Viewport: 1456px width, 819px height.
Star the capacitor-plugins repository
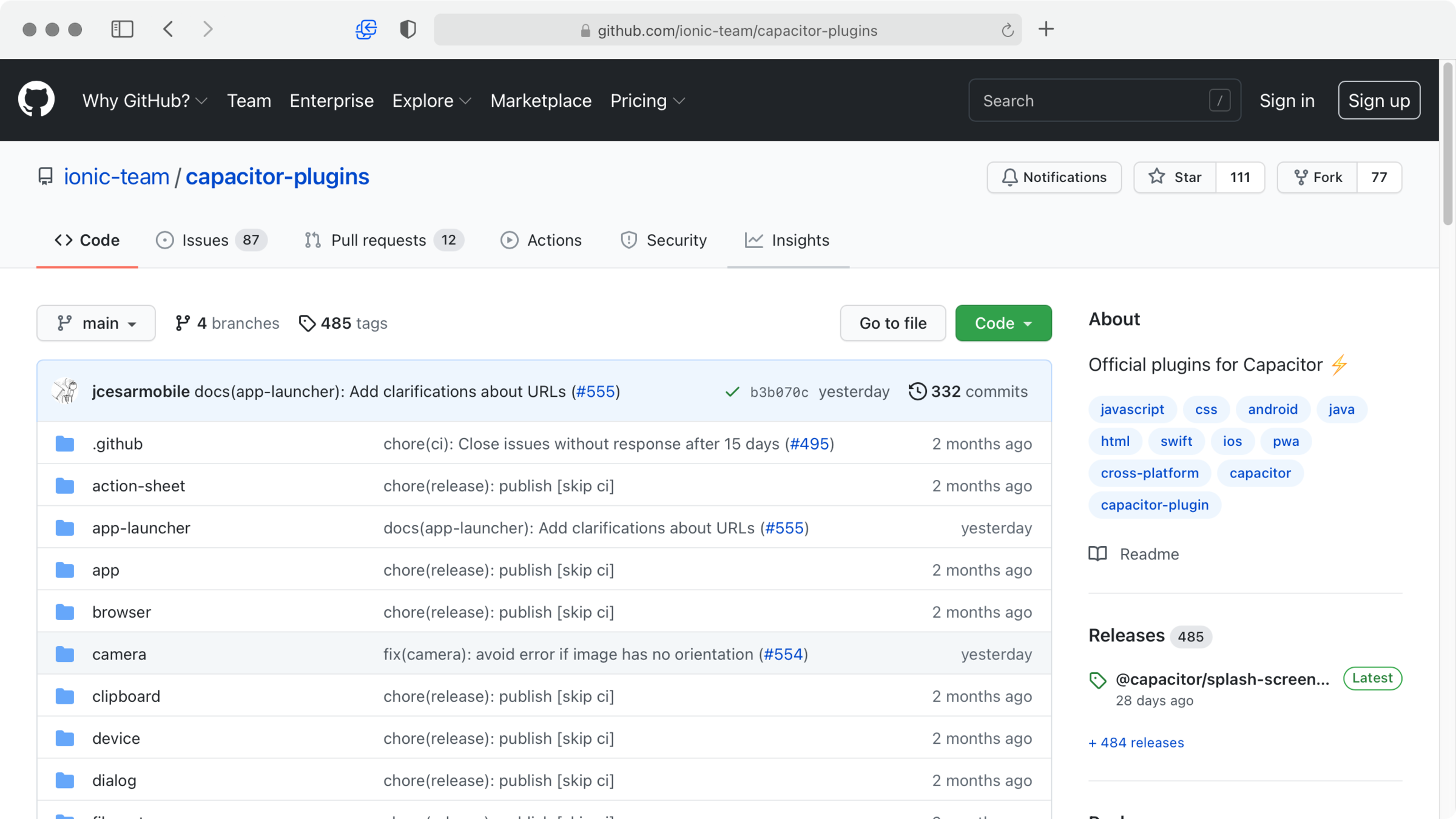click(1175, 177)
